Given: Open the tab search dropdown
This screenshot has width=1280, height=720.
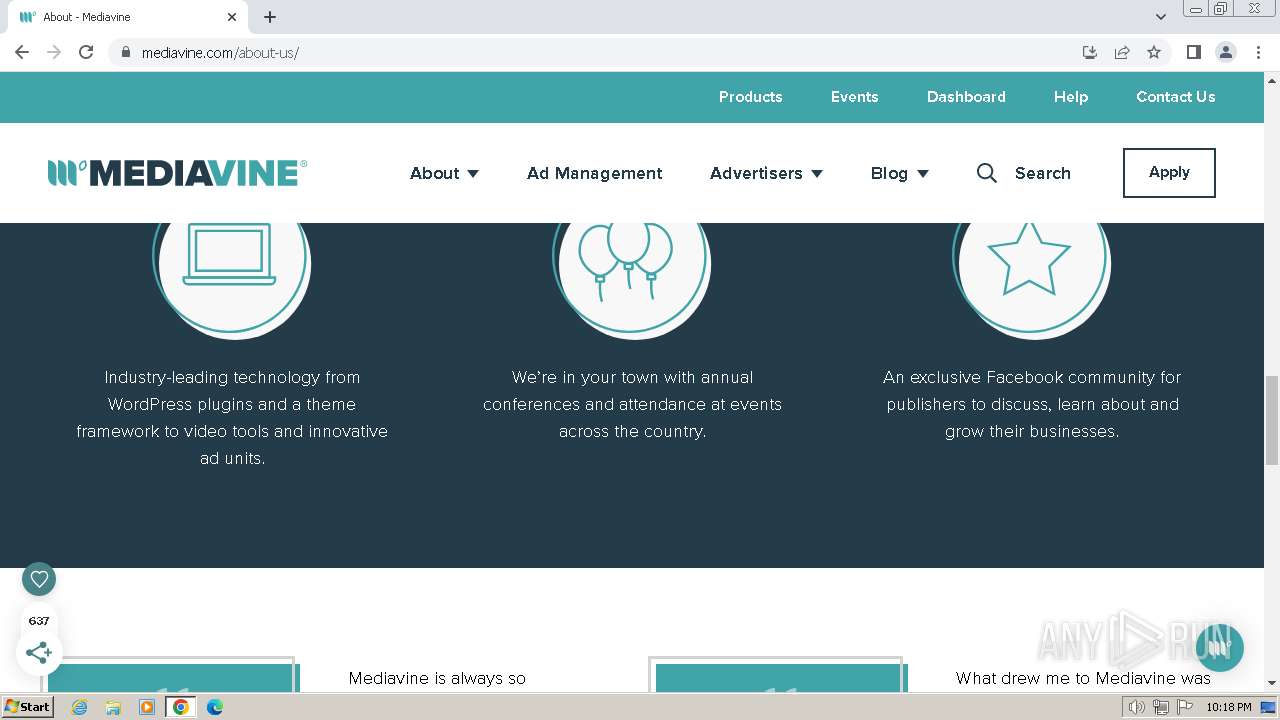Looking at the screenshot, I should click(1161, 17).
